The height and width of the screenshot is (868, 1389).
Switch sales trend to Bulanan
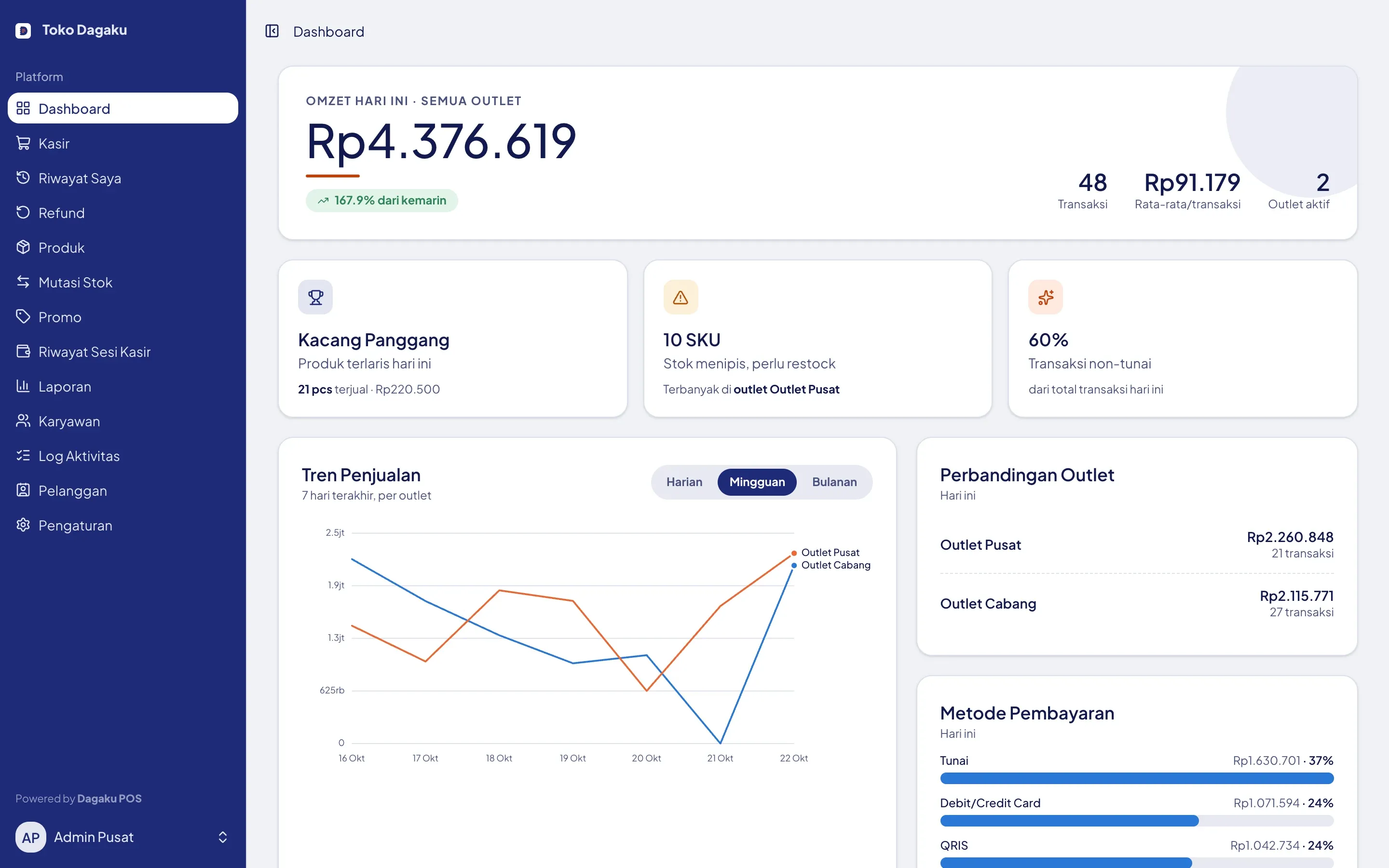coord(834,482)
